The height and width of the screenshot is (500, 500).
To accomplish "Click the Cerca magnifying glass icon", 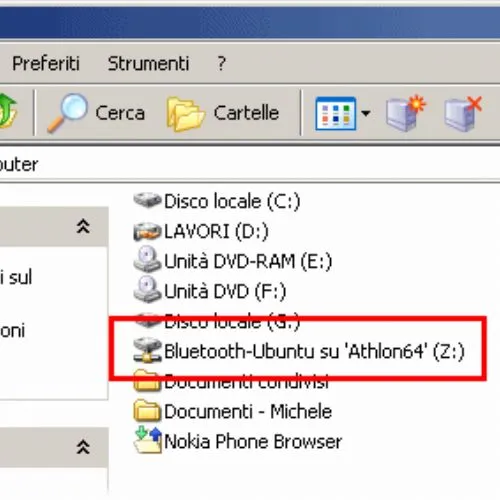I will (68, 113).
